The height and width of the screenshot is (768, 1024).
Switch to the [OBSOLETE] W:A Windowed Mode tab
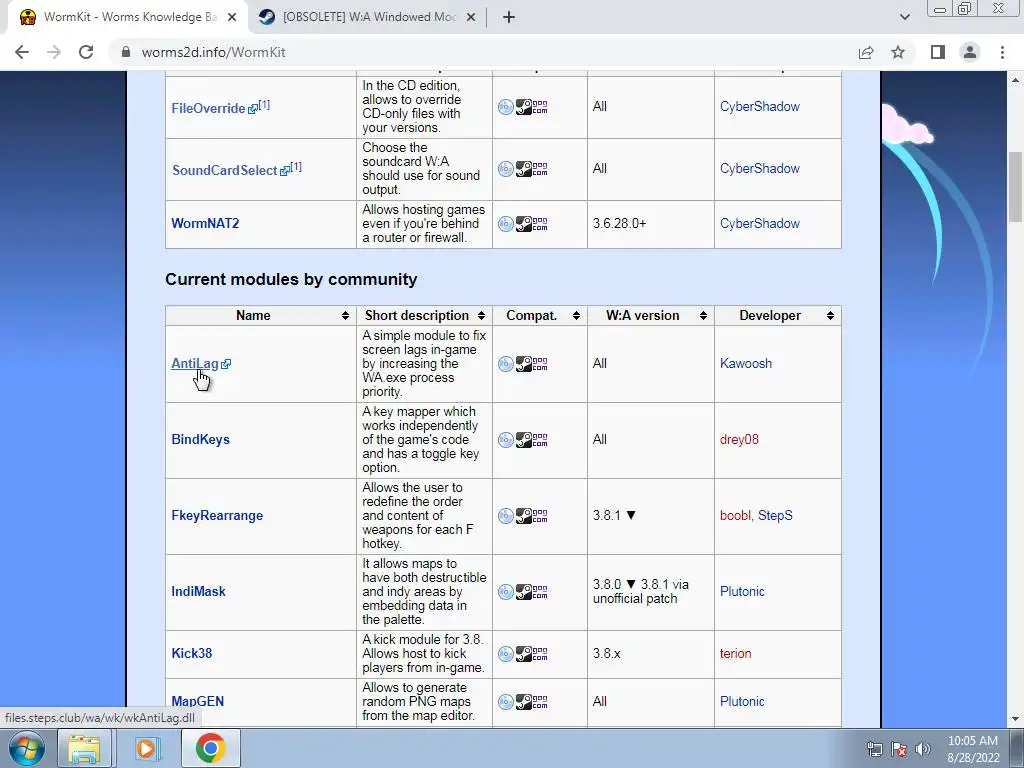368,17
